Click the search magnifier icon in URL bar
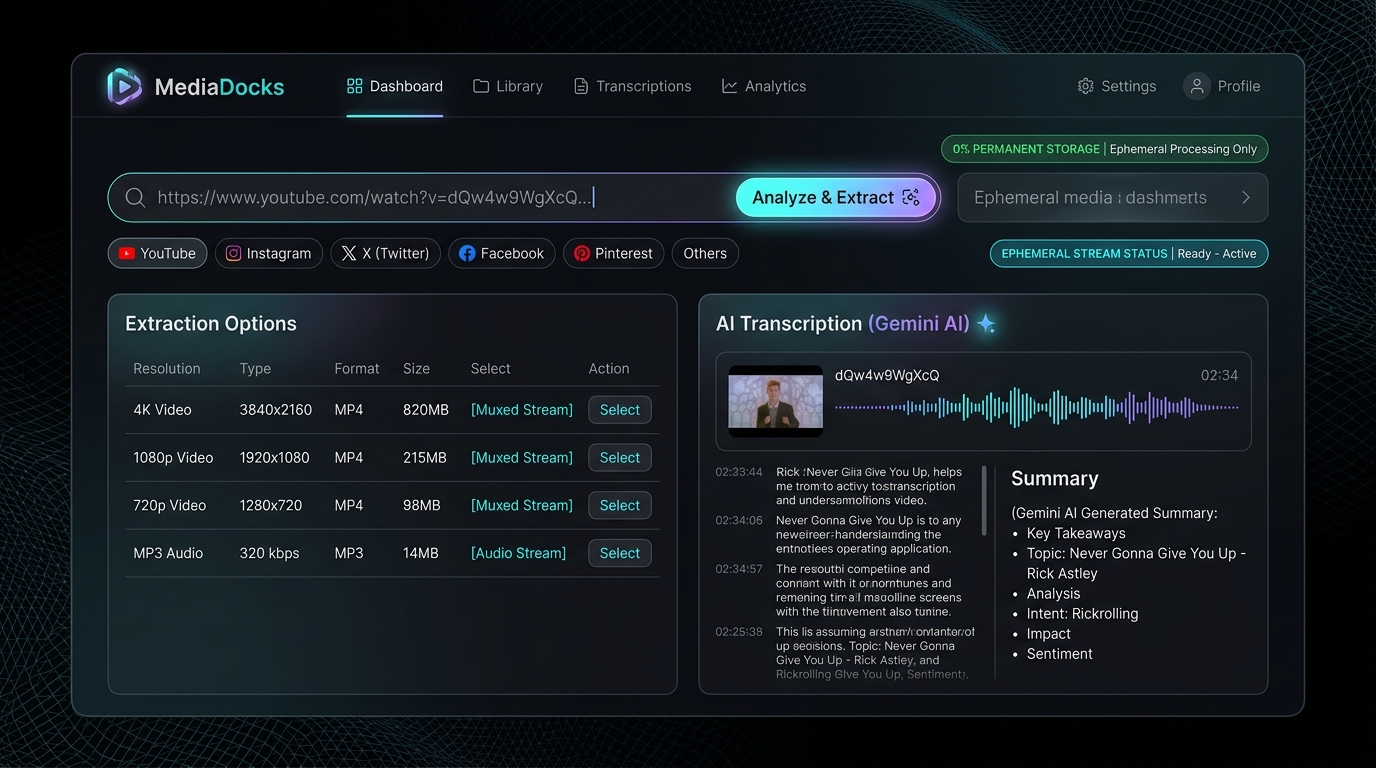Viewport: 1376px width, 768px height. (x=135, y=198)
